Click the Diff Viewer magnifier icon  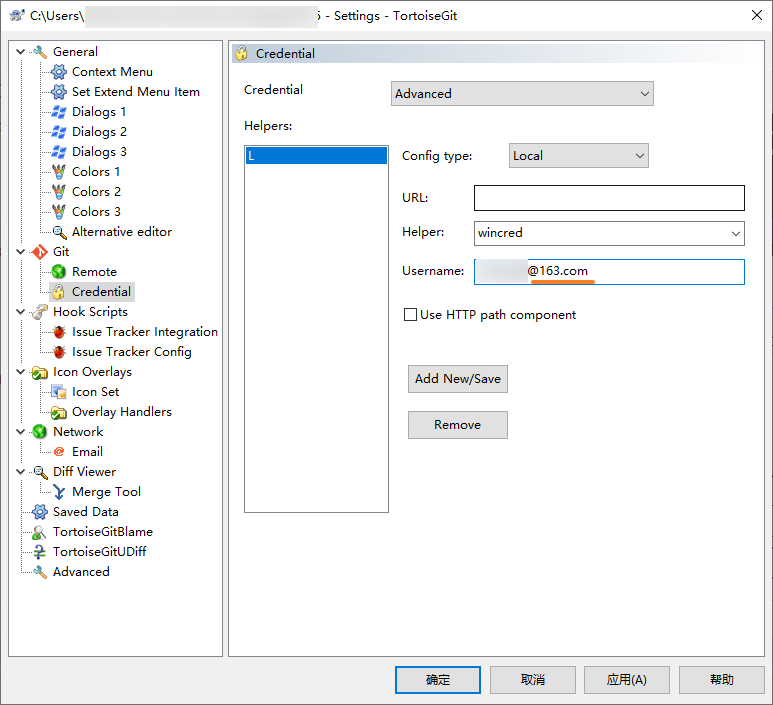(x=39, y=472)
